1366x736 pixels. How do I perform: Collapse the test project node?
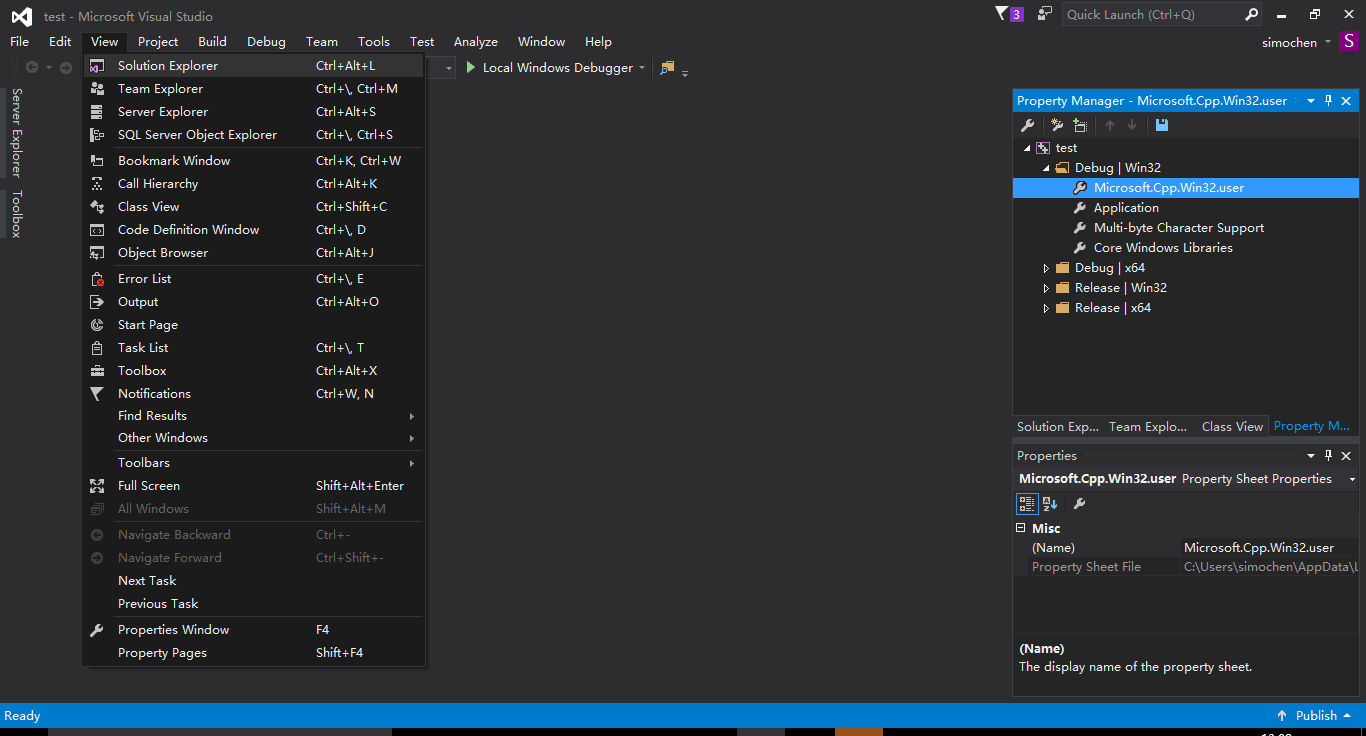pyautogui.click(x=1027, y=148)
